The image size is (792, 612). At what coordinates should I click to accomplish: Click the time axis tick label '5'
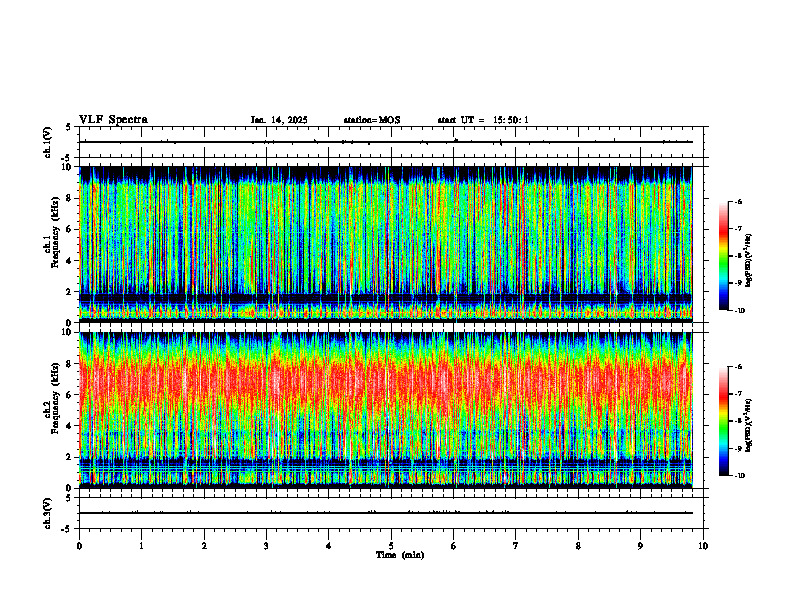[x=391, y=546]
